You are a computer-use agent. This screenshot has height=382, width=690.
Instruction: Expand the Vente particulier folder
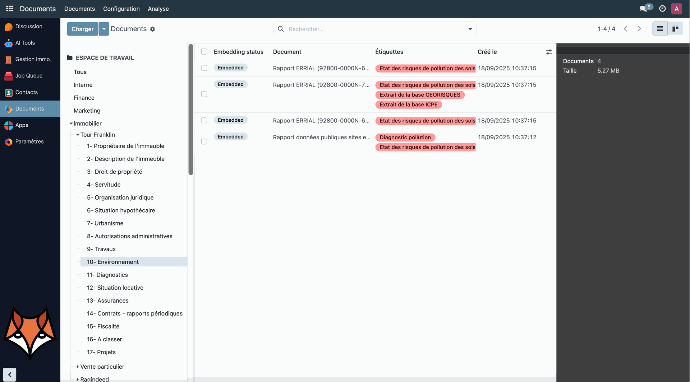pos(78,367)
